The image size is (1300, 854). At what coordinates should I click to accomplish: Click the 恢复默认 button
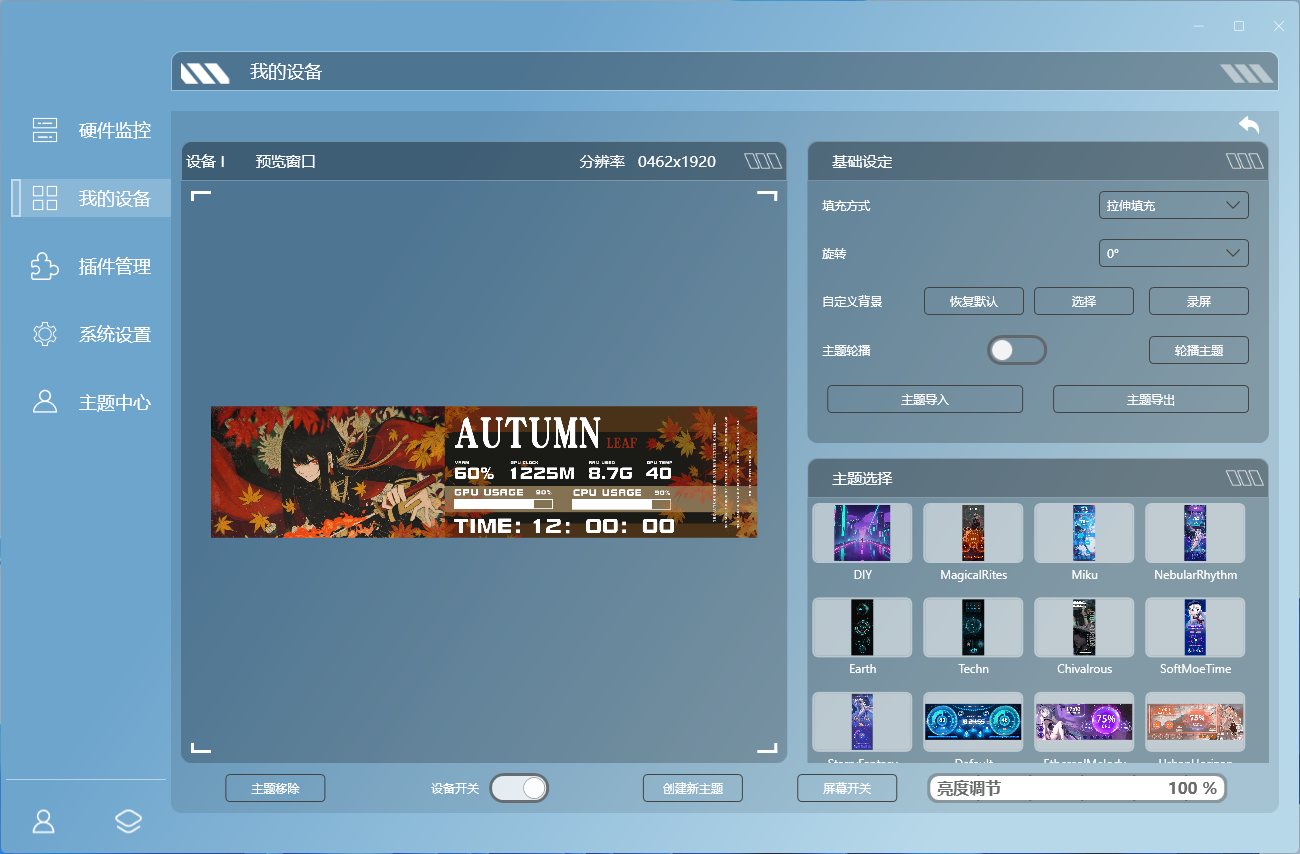974,301
